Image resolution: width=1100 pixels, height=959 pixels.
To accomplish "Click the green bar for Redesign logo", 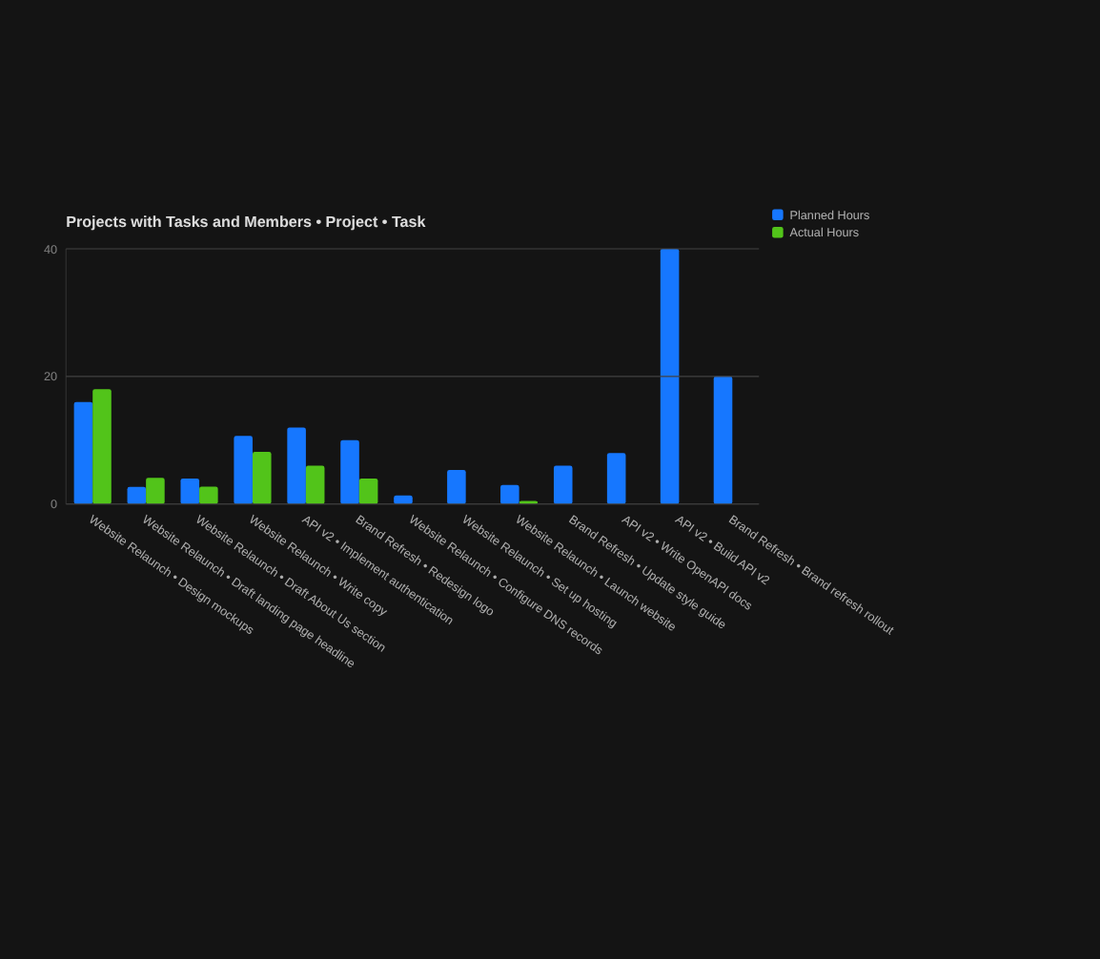I will point(368,491).
